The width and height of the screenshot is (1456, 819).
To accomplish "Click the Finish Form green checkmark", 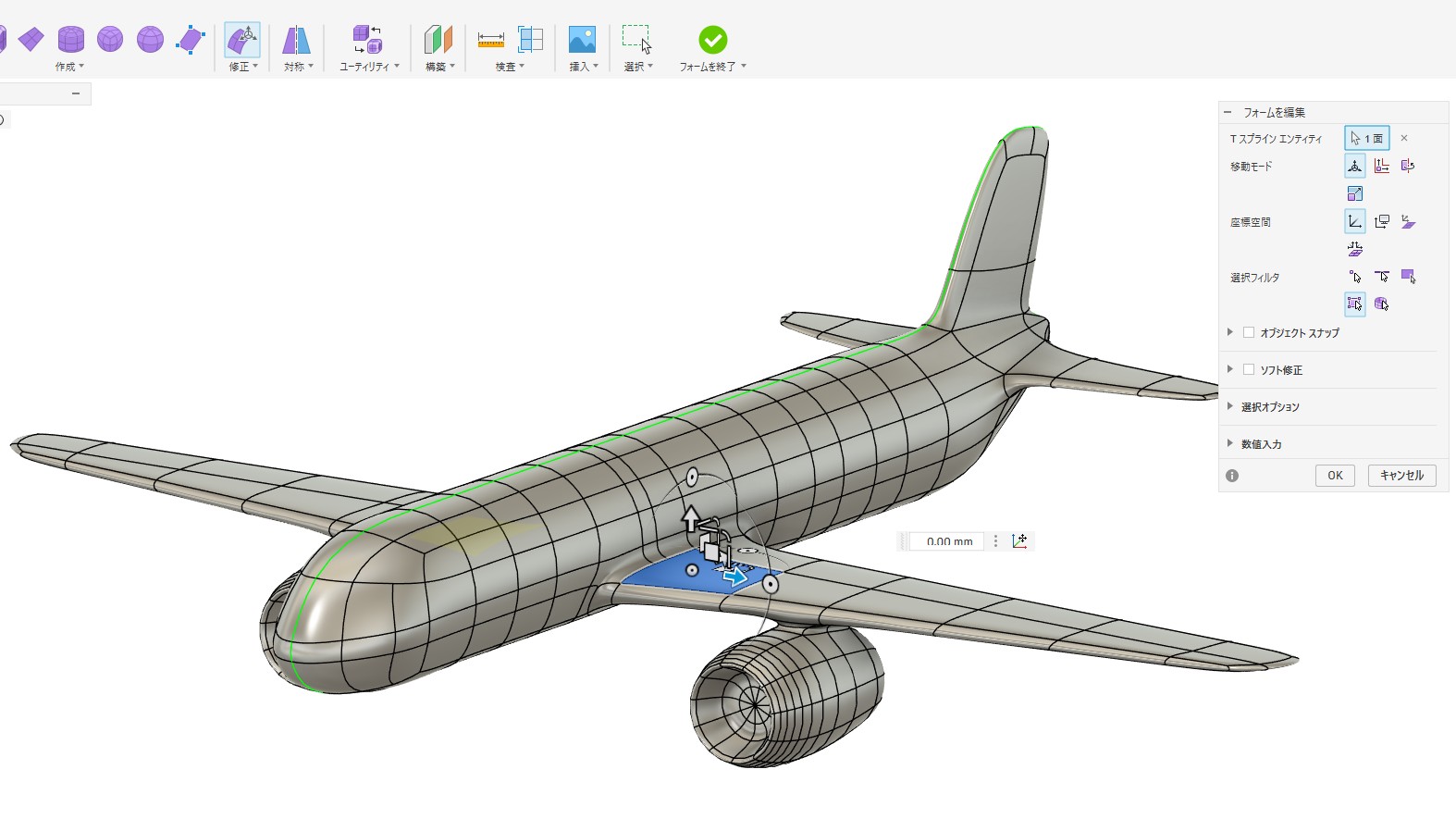I will click(712, 40).
